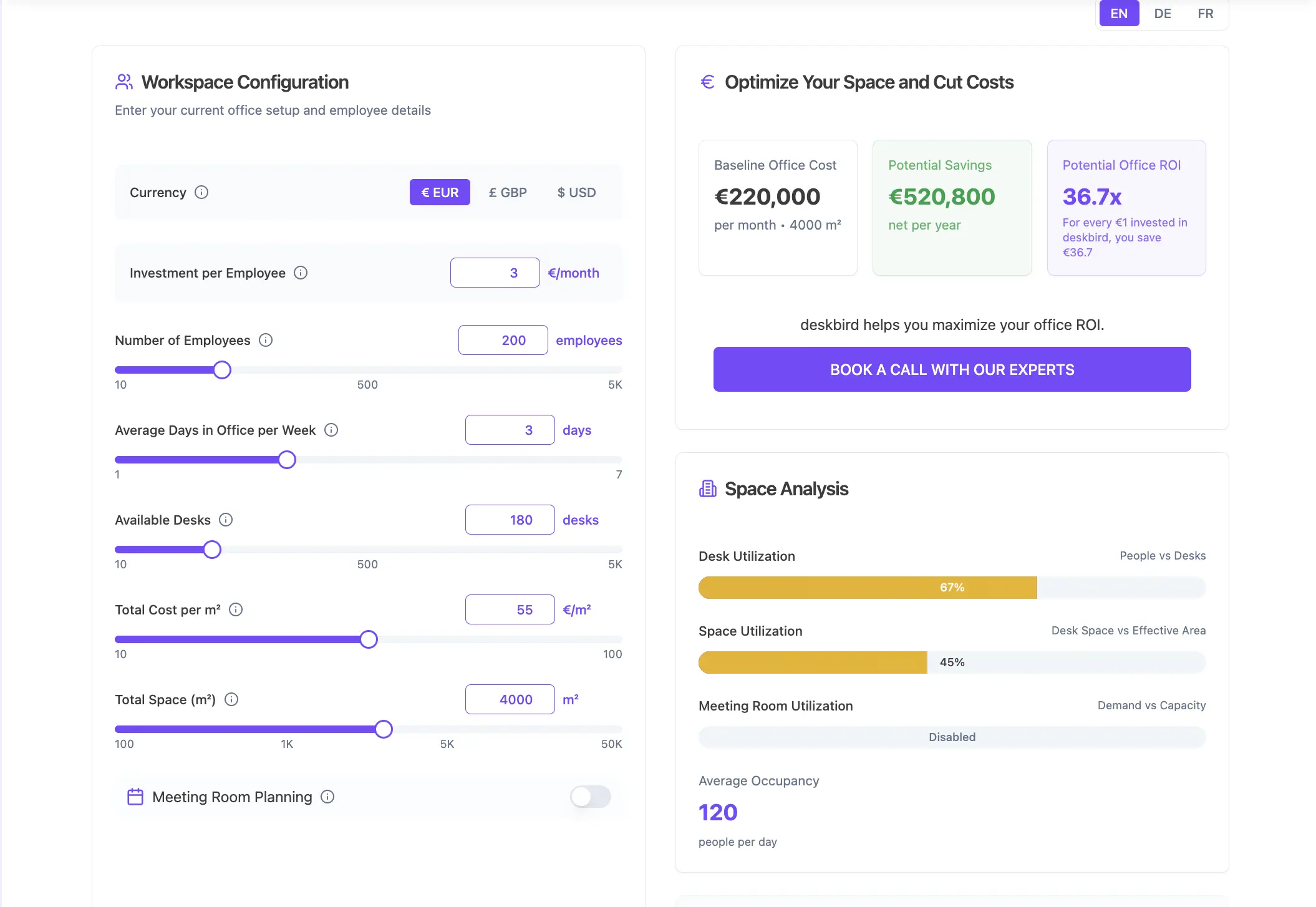
Task: Click the Total Cost per m² slider handle
Action: pos(369,639)
